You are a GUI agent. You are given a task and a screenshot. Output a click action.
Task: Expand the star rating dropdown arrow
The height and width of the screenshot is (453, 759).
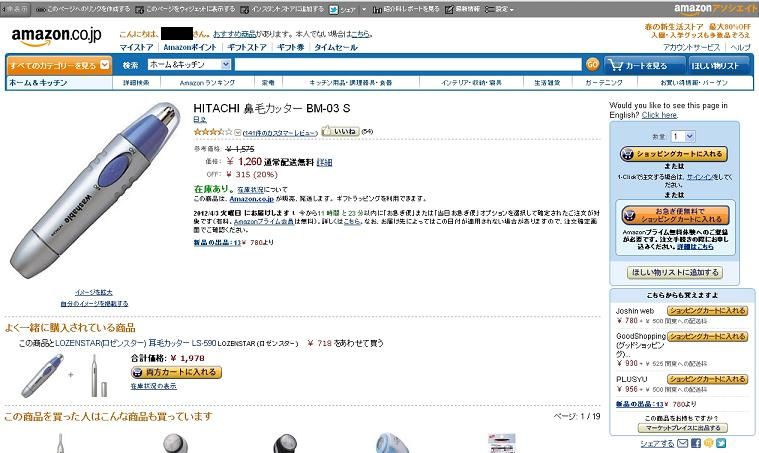[238, 132]
